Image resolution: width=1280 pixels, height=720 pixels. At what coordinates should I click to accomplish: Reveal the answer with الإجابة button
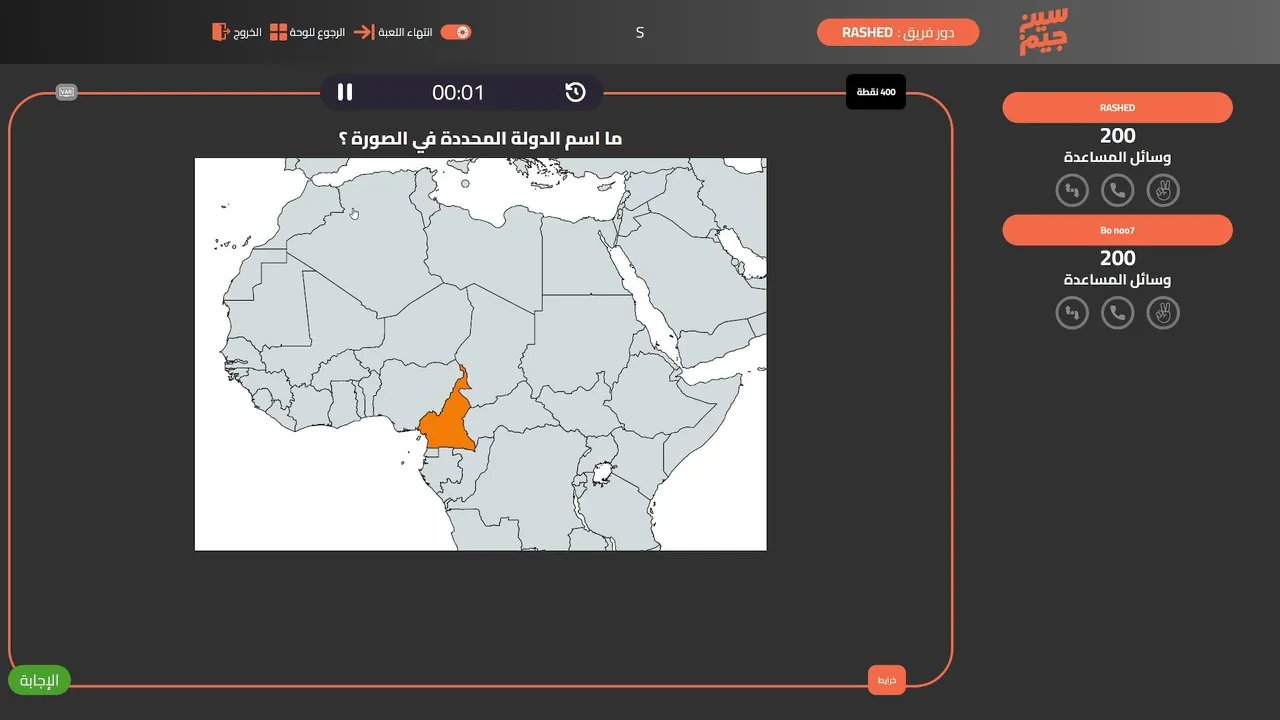[x=40, y=681]
